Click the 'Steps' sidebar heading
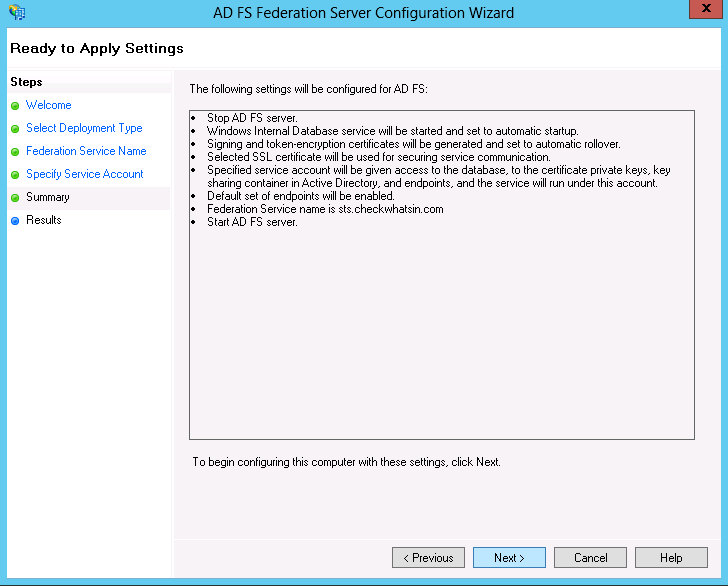Image resolution: width=728 pixels, height=586 pixels. (26, 82)
